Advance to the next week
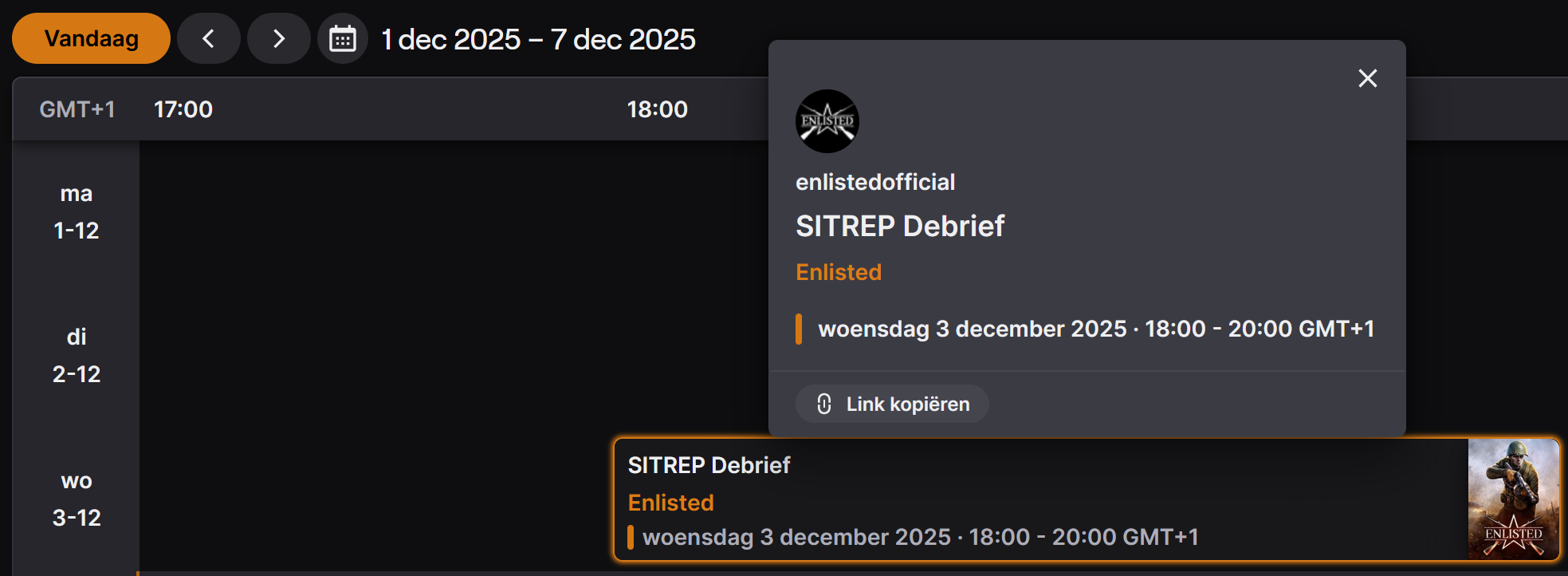This screenshot has width=1568, height=576. [x=278, y=38]
